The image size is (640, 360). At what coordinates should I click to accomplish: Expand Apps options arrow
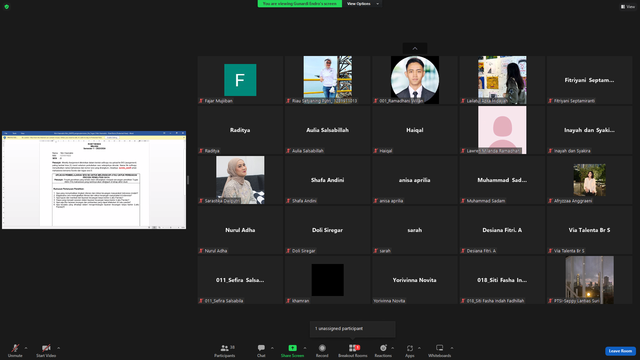click(x=419, y=348)
